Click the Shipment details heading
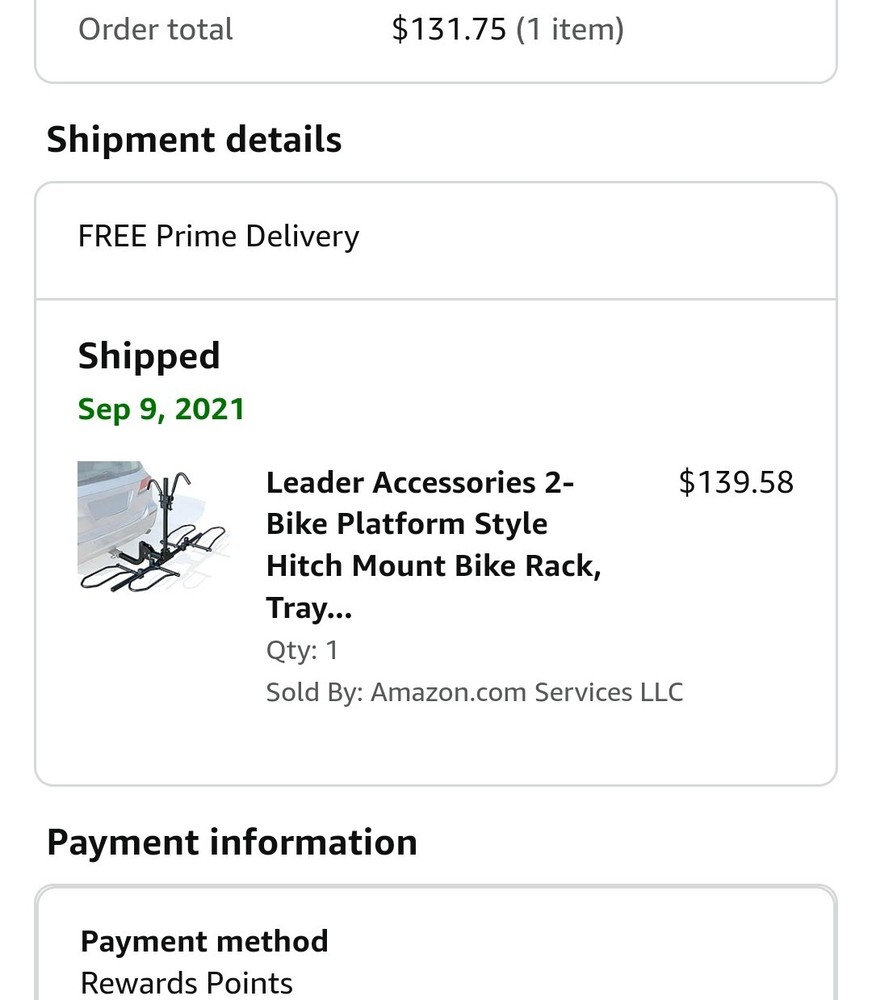Viewport: 872px width, 1000px height. [194, 139]
